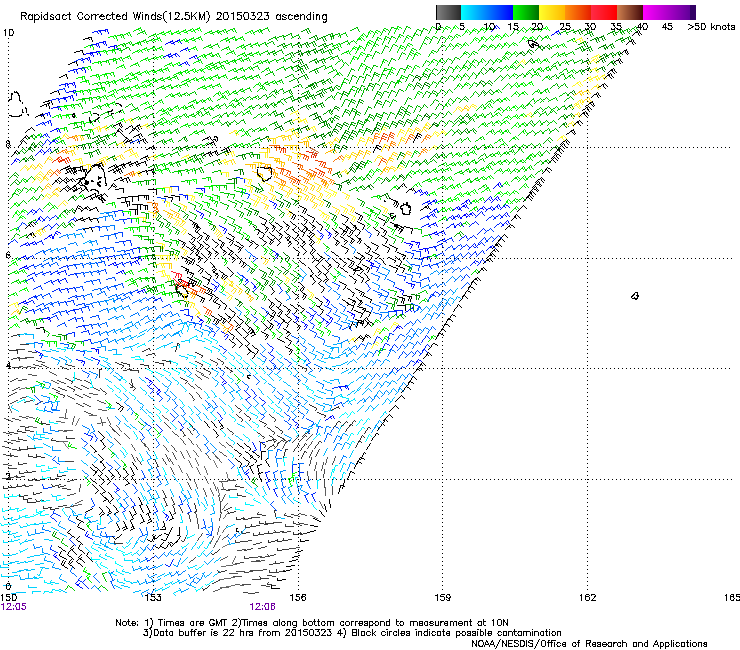Screen dimensions: 740x650
Task: Click the yellow 20-25 knots legend segment
Action: coord(552,12)
